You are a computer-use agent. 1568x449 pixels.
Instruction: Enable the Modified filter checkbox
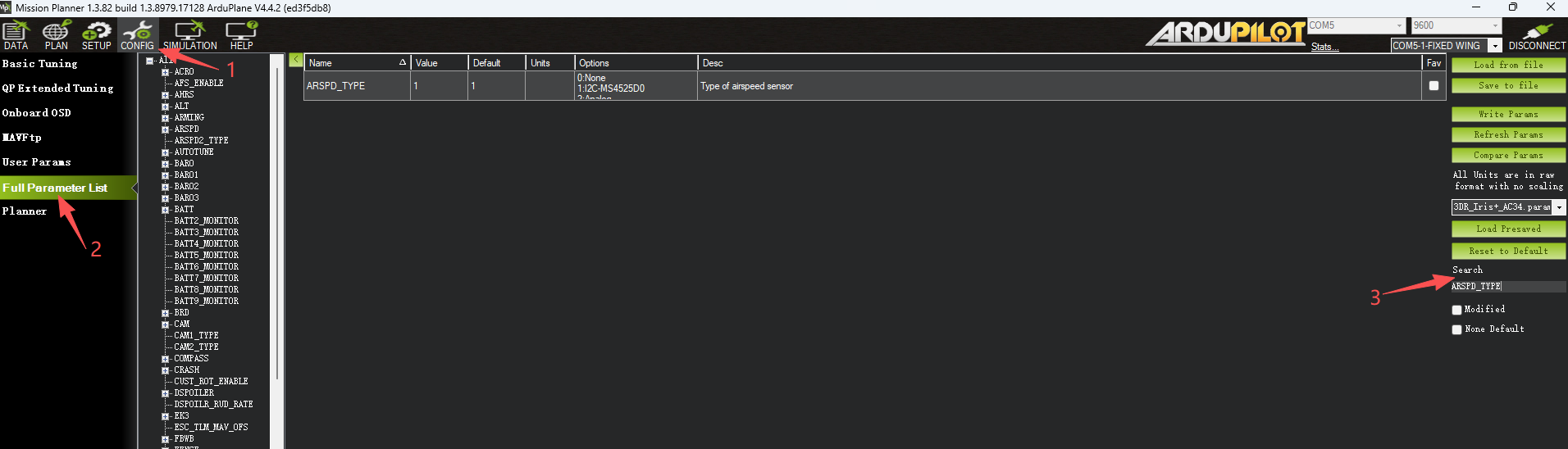pos(1456,310)
